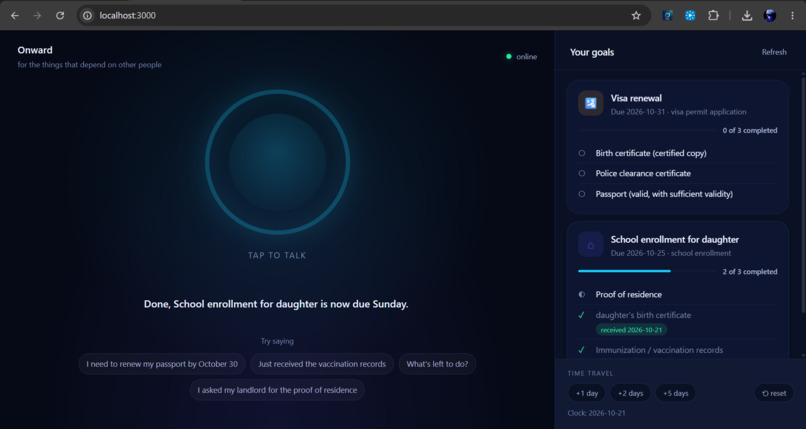Image resolution: width=806 pixels, height=429 pixels.
Task: Click the Visa renewal goal icon
Action: tap(591, 103)
